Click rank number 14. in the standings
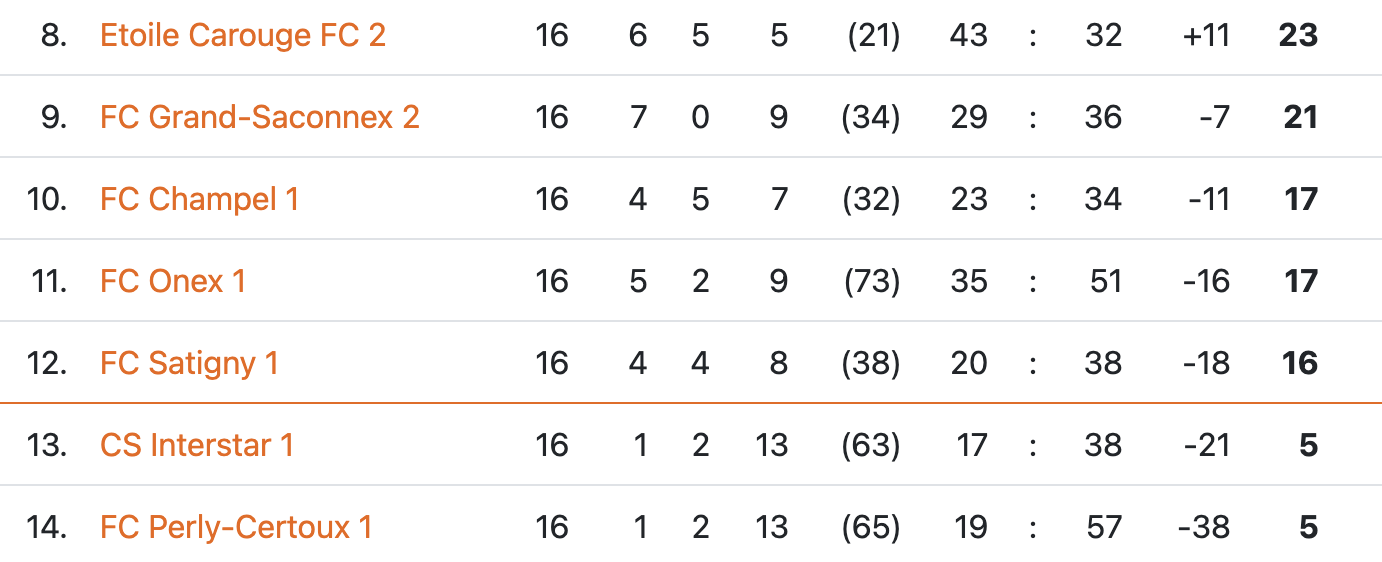 tap(47, 528)
